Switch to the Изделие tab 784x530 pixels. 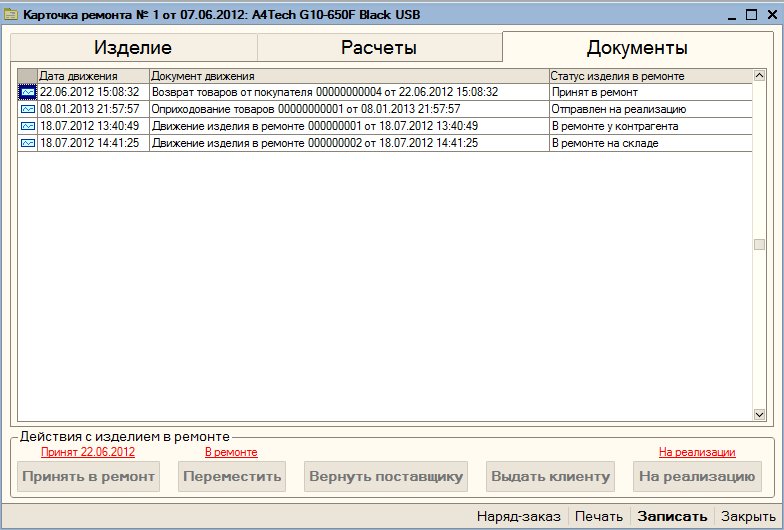click(133, 48)
